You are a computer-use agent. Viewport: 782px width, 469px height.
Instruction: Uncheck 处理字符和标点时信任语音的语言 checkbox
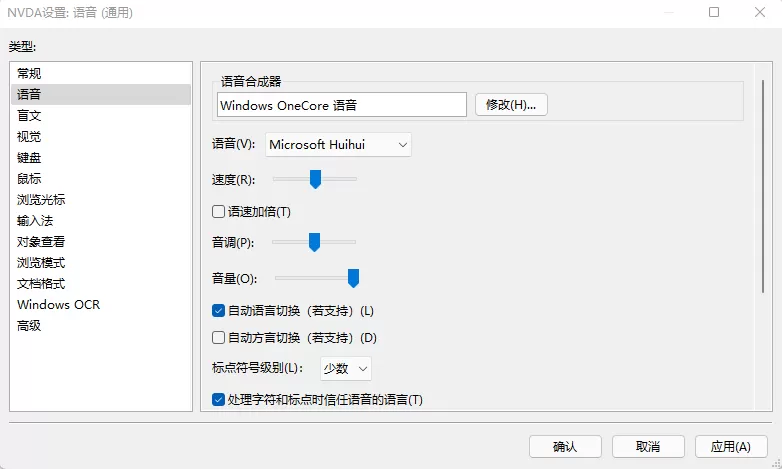[x=219, y=400]
